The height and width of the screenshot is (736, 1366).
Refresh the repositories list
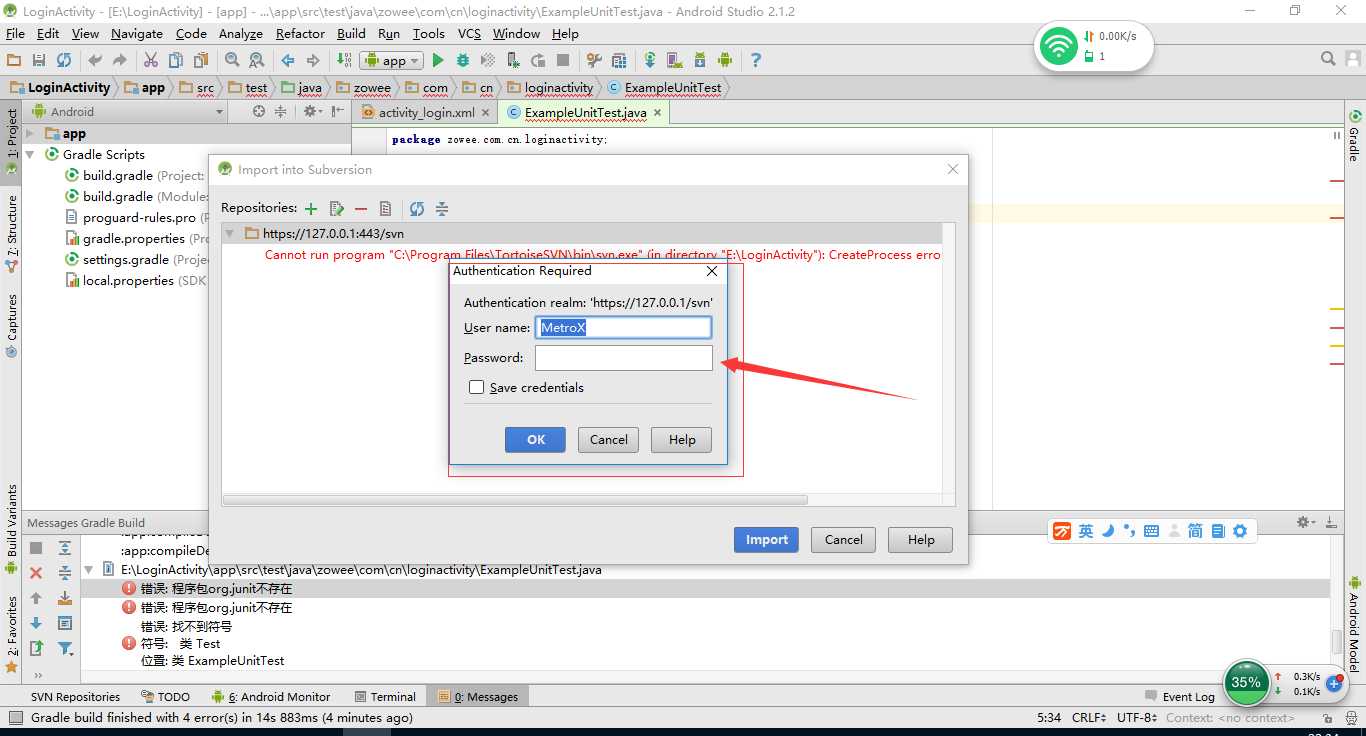pyautogui.click(x=417, y=209)
